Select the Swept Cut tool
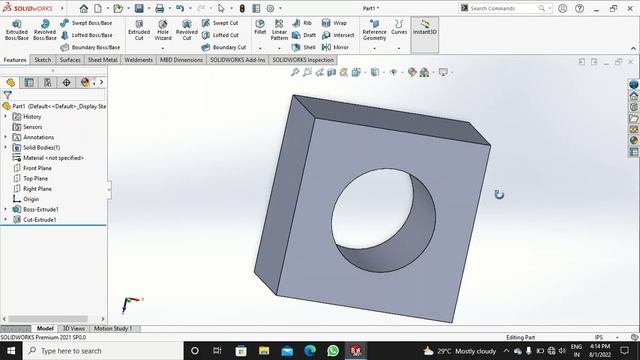 coord(220,23)
